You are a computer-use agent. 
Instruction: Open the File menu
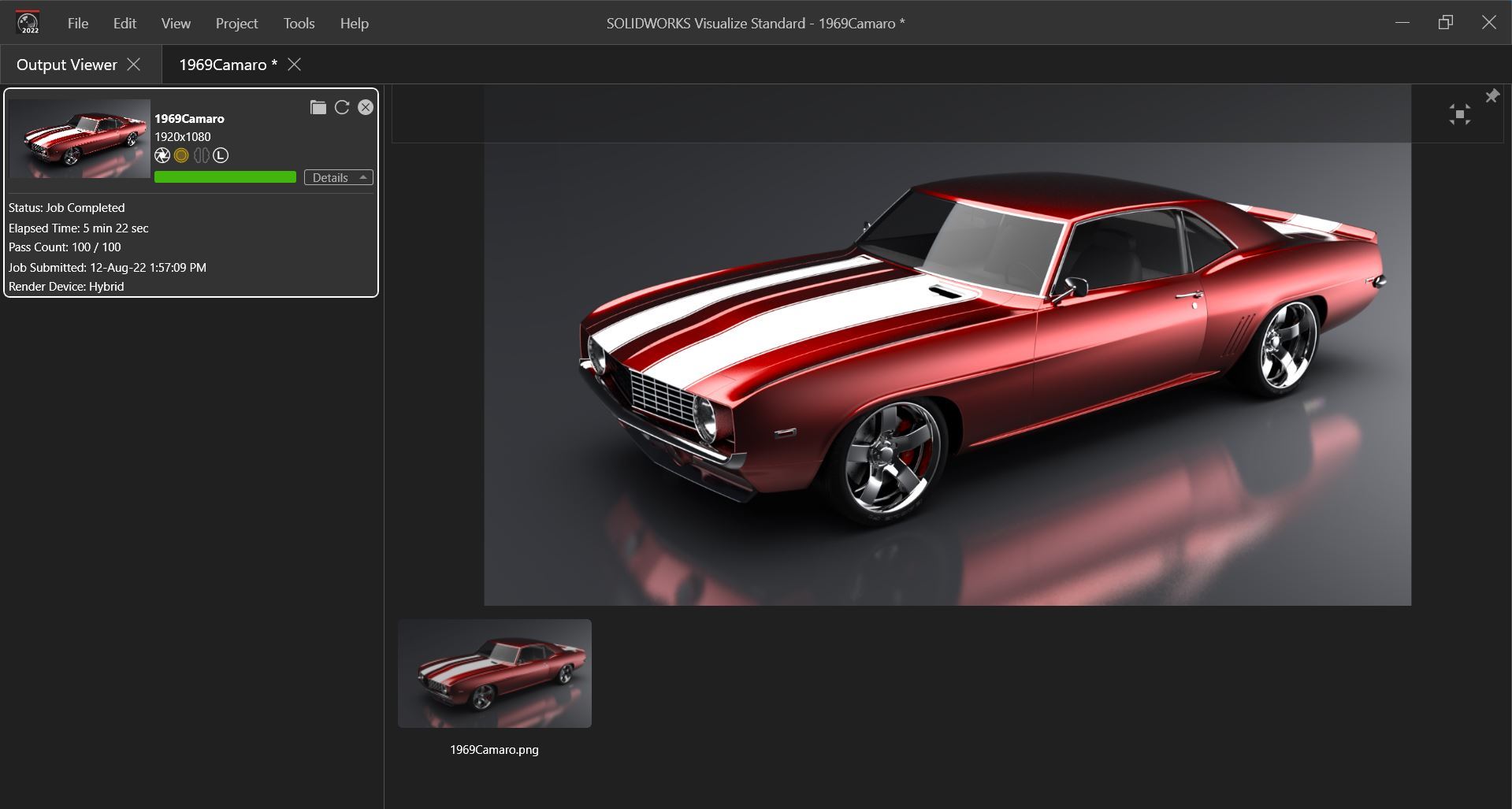click(x=78, y=24)
